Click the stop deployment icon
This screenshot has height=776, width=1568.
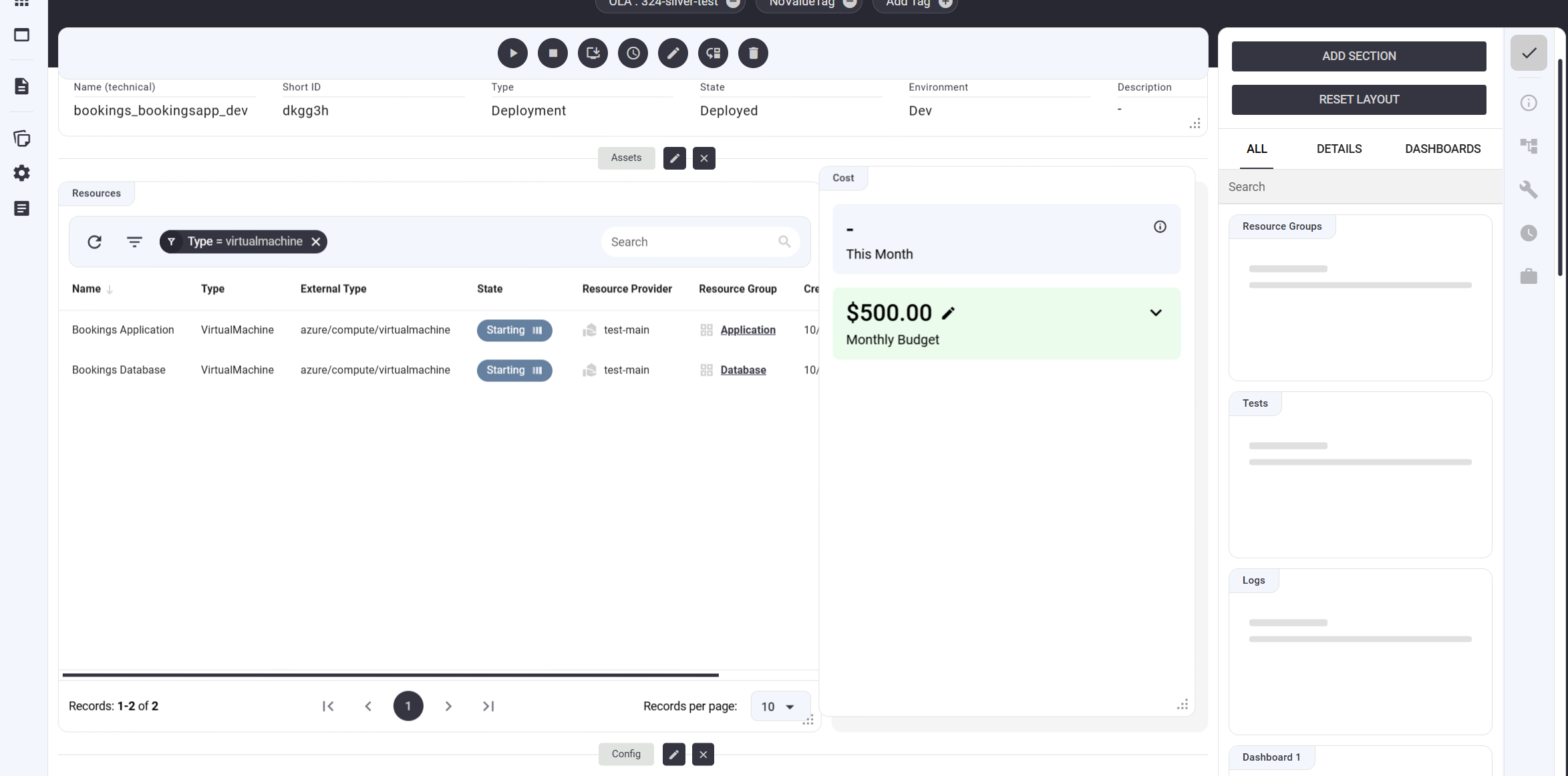[553, 53]
